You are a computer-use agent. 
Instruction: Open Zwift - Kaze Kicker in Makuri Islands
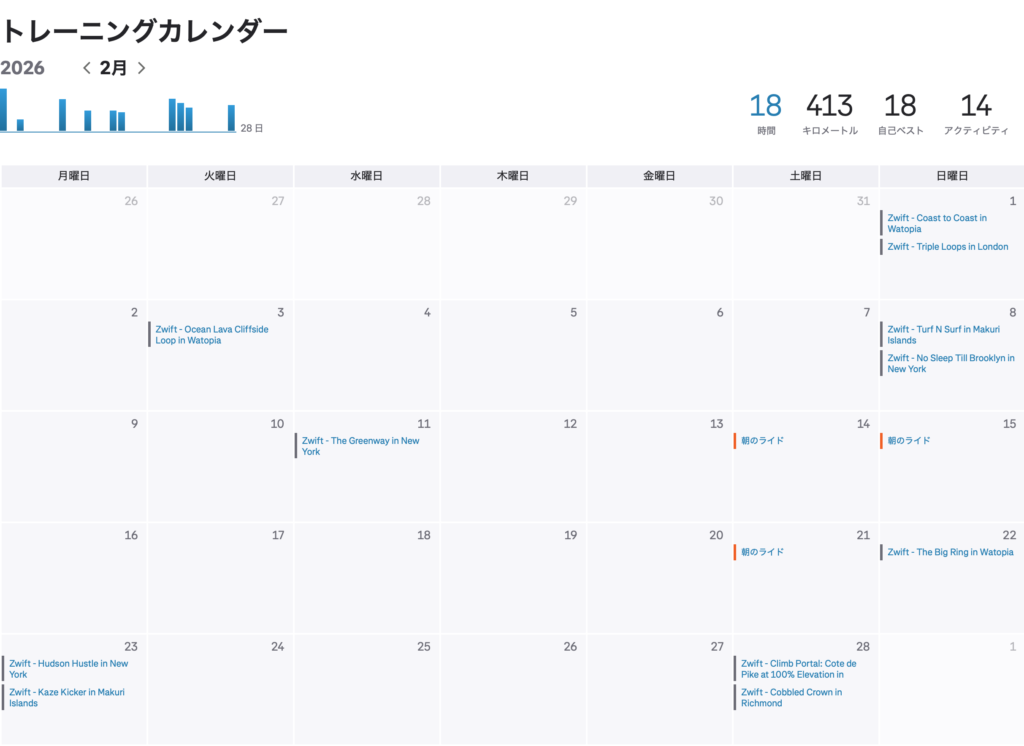point(68,697)
